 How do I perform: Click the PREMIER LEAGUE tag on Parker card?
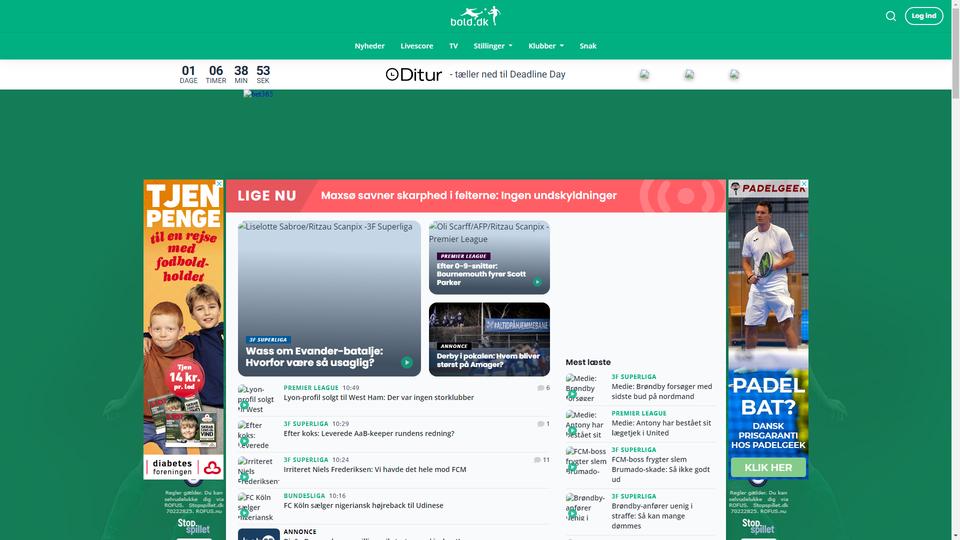463,256
